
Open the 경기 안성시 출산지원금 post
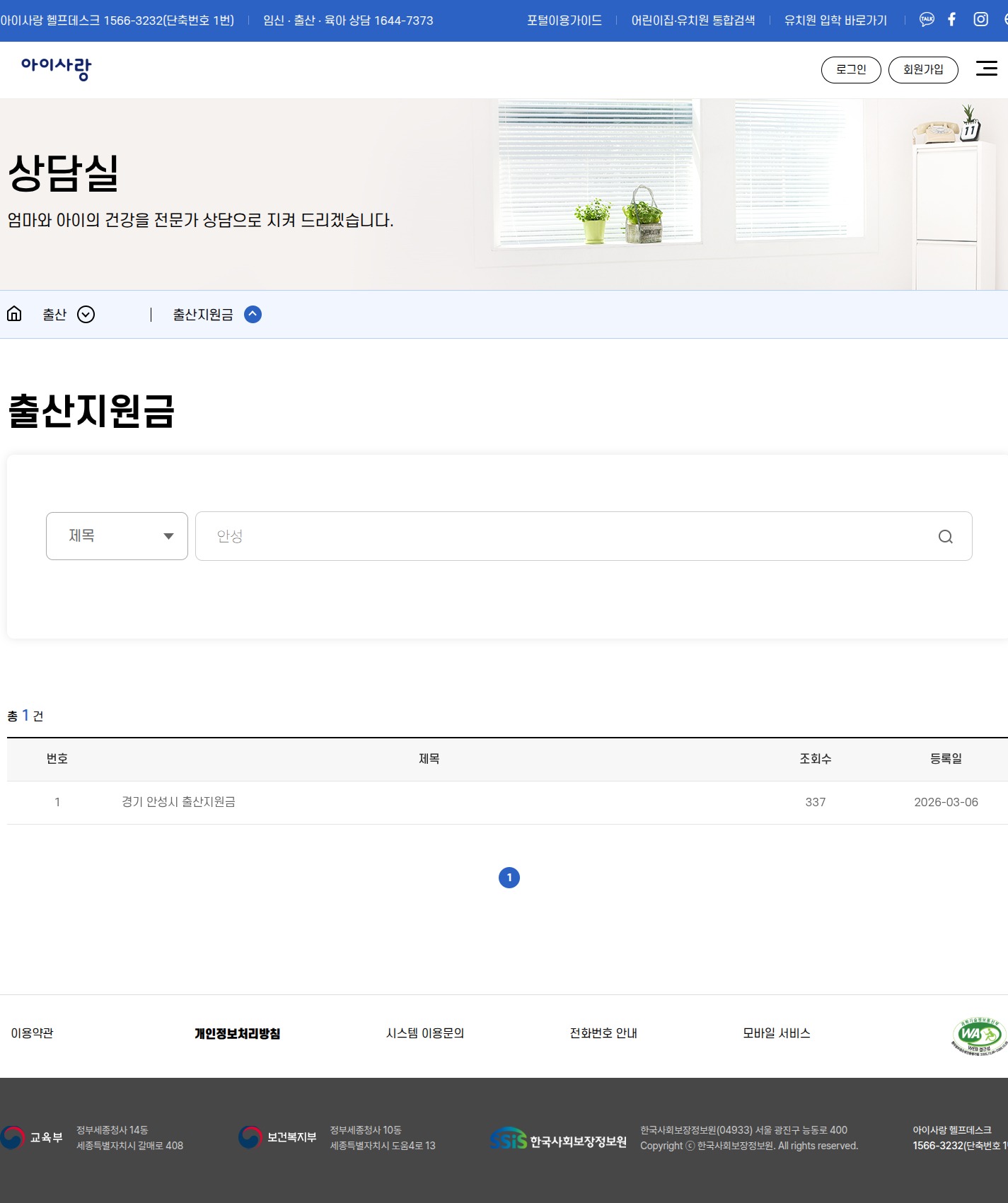coord(178,802)
